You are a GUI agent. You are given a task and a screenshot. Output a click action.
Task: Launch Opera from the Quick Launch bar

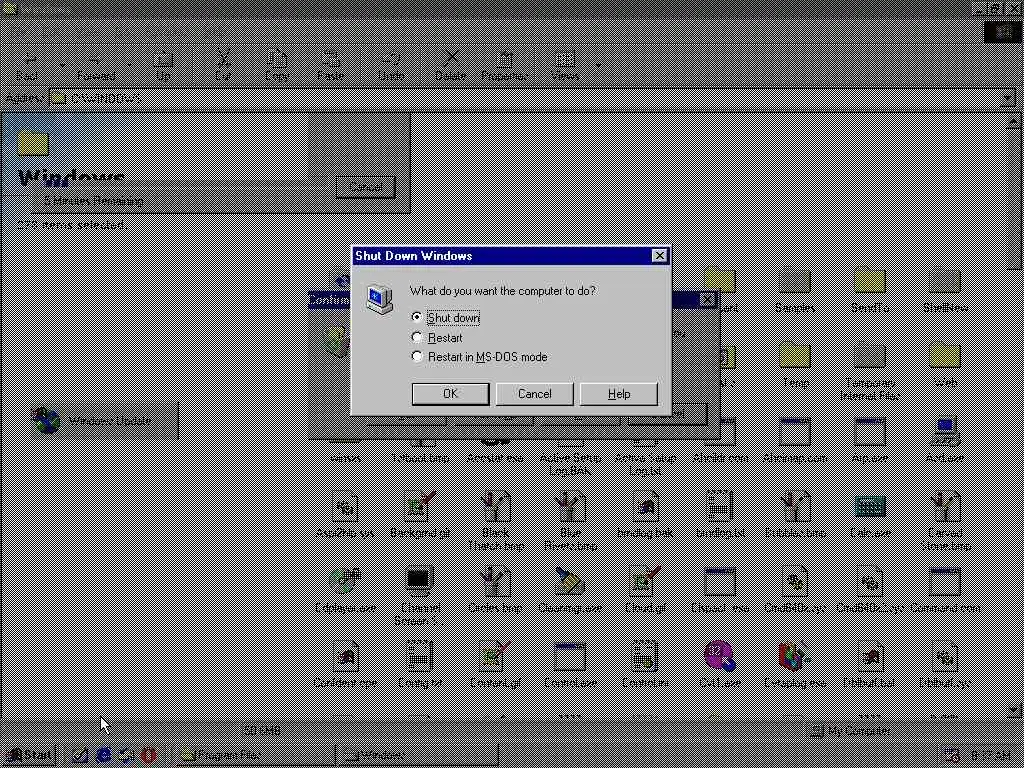tap(149, 756)
